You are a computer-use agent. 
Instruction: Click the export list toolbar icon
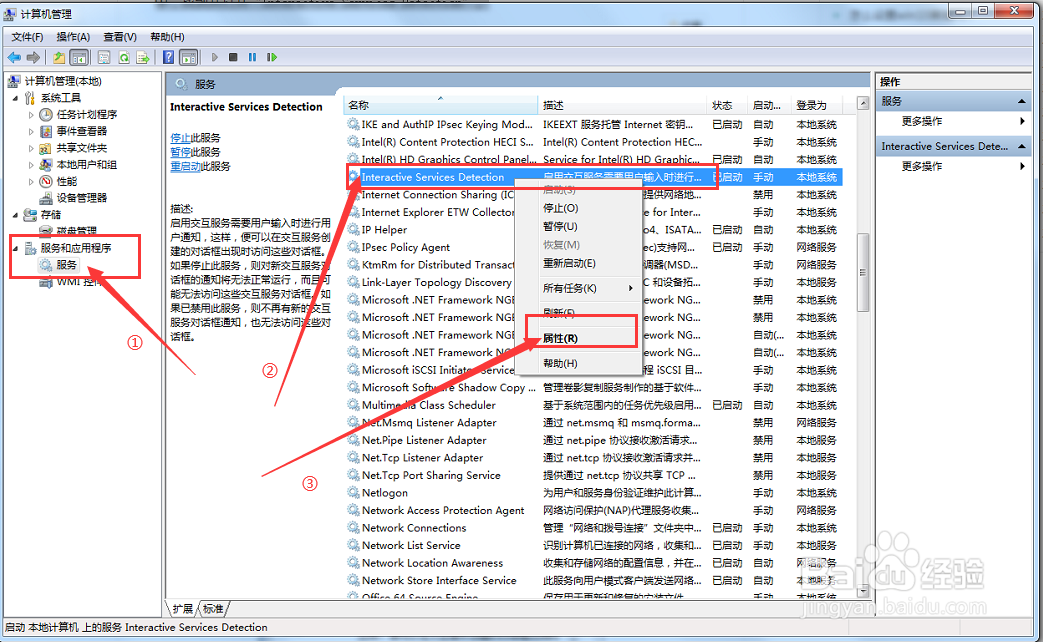[142, 57]
